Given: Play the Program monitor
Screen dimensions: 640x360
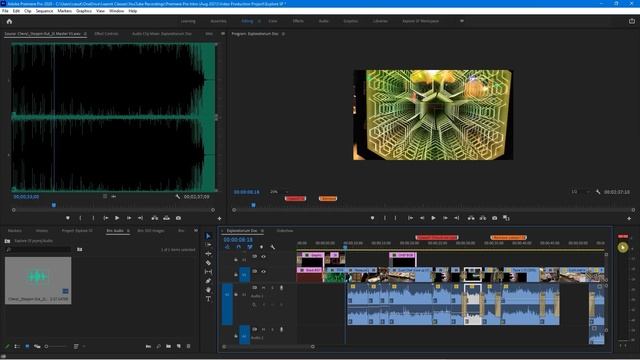Looking at the screenshot, I should (433, 218).
